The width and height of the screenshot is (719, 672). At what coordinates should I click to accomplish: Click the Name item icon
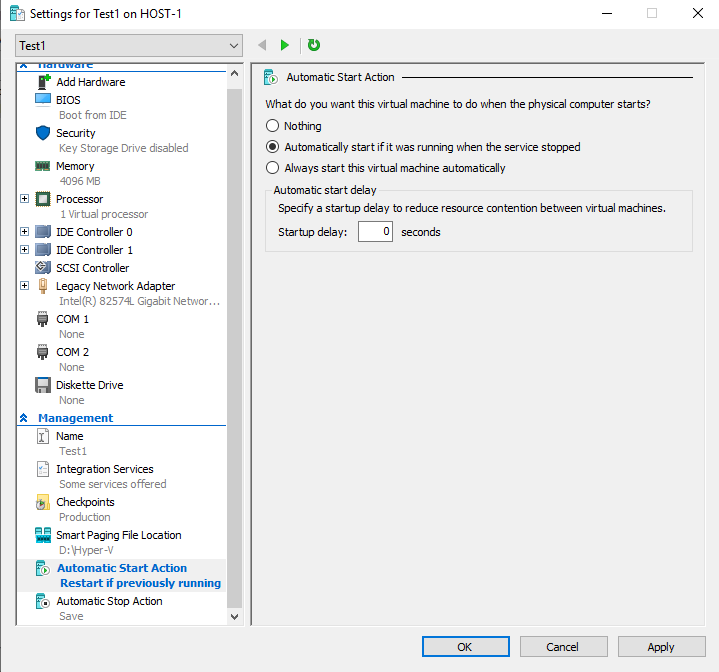pos(43,436)
